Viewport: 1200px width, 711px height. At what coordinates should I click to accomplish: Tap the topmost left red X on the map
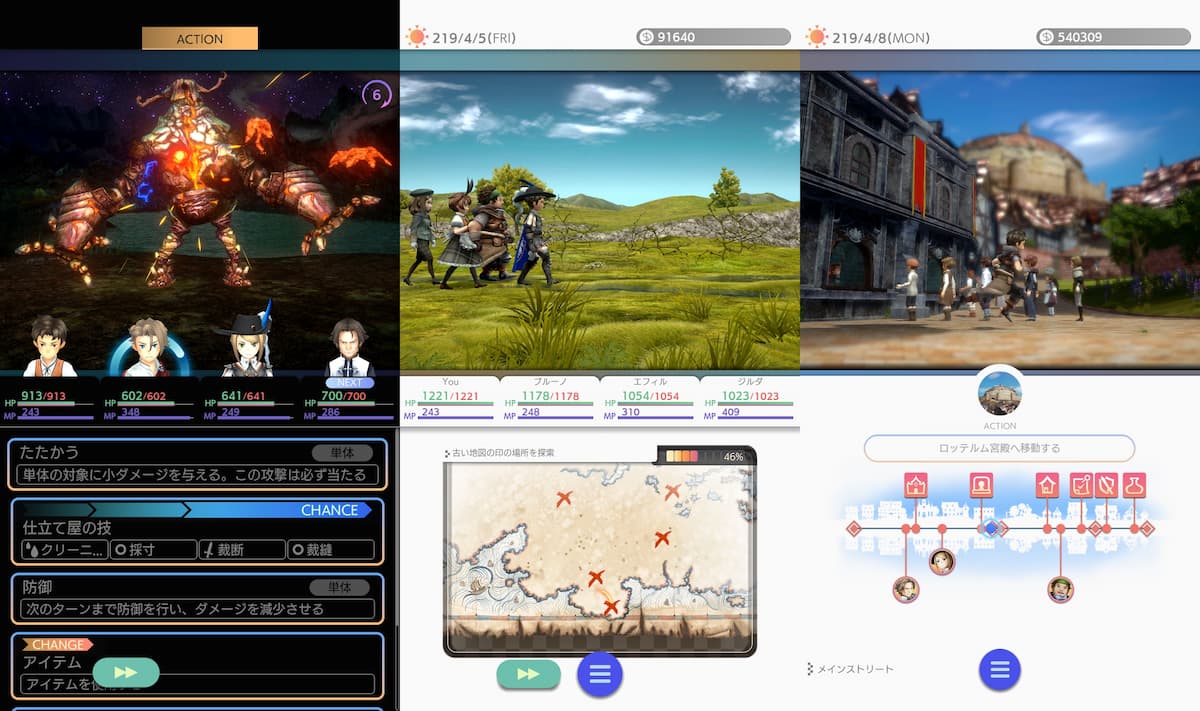[564, 497]
